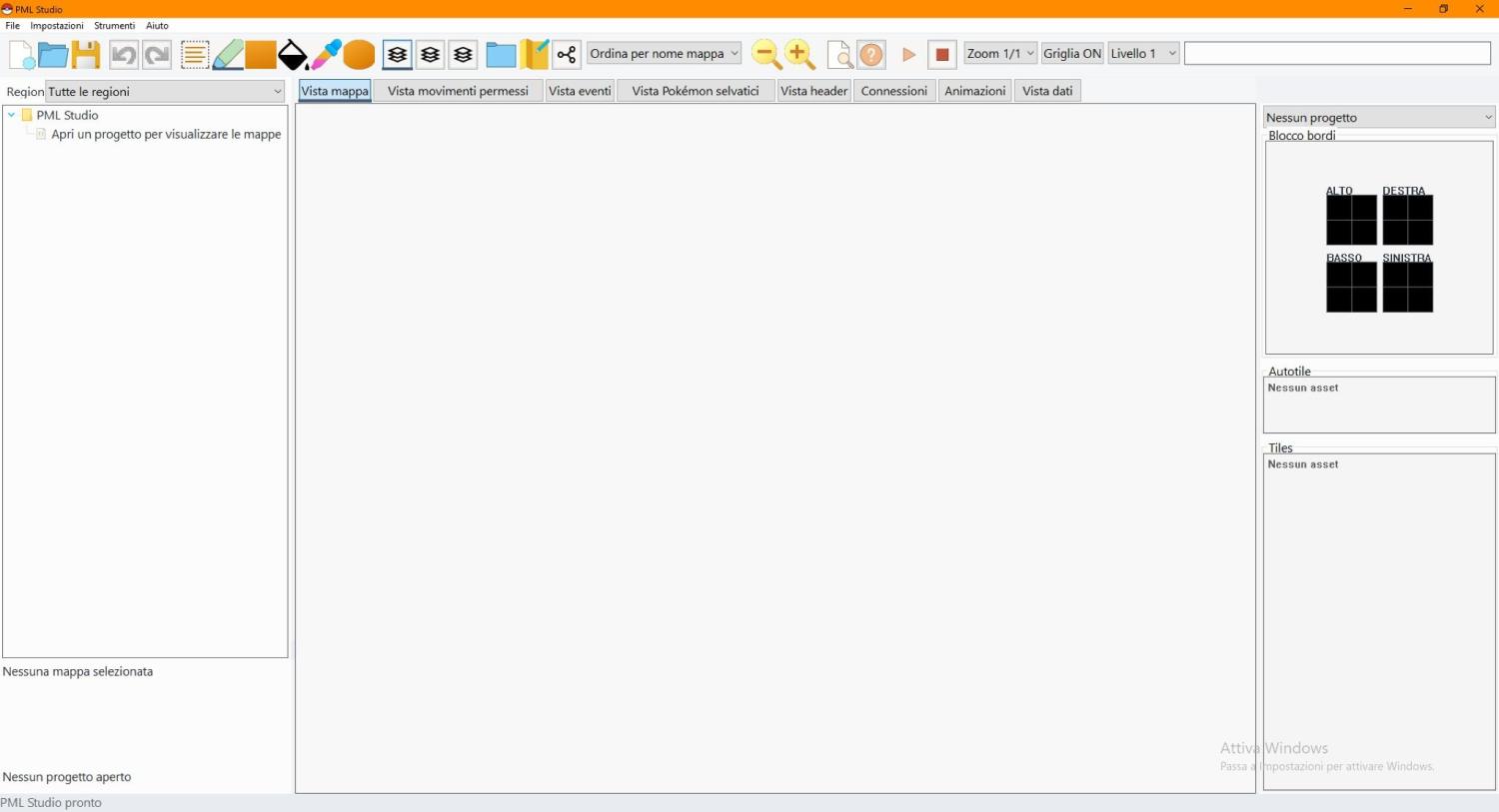Open the 'Nessun progetto' dropdown
The width and height of the screenshot is (1499, 812).
(x=1379, y=118)
